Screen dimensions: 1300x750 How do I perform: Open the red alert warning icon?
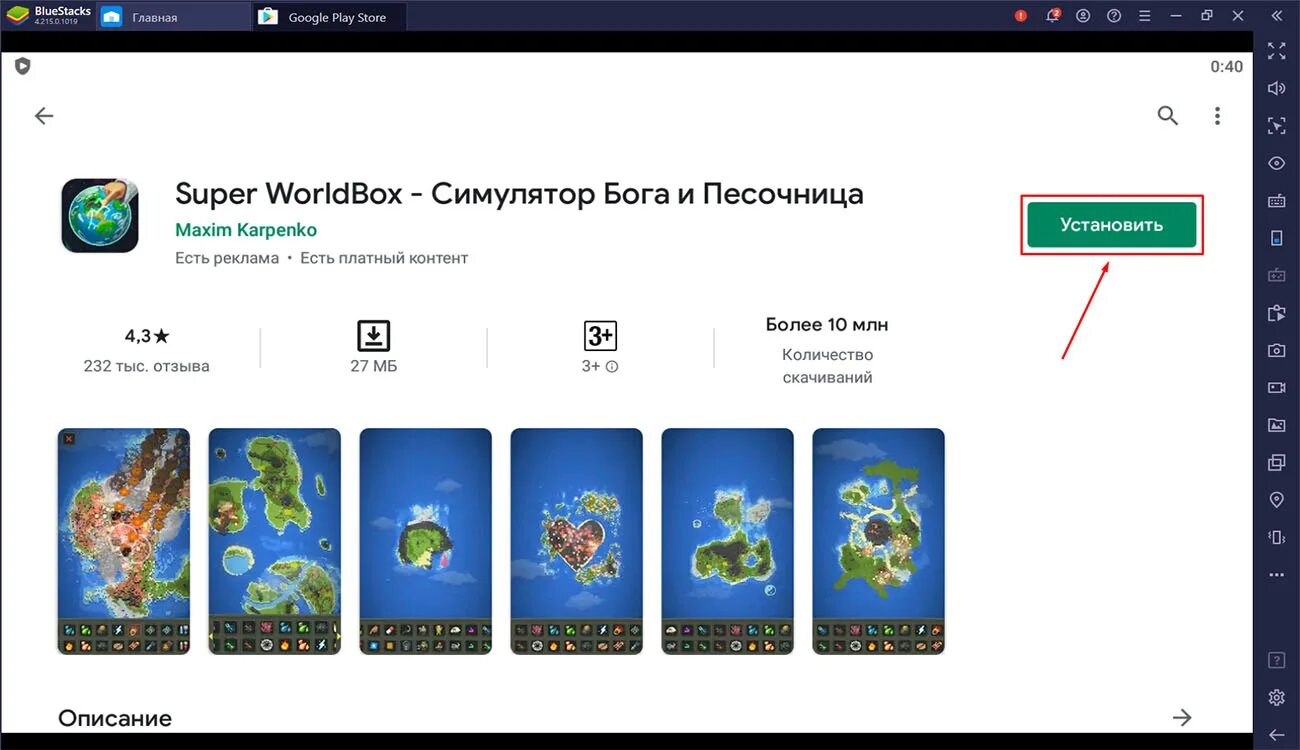tap(1021, 16)
